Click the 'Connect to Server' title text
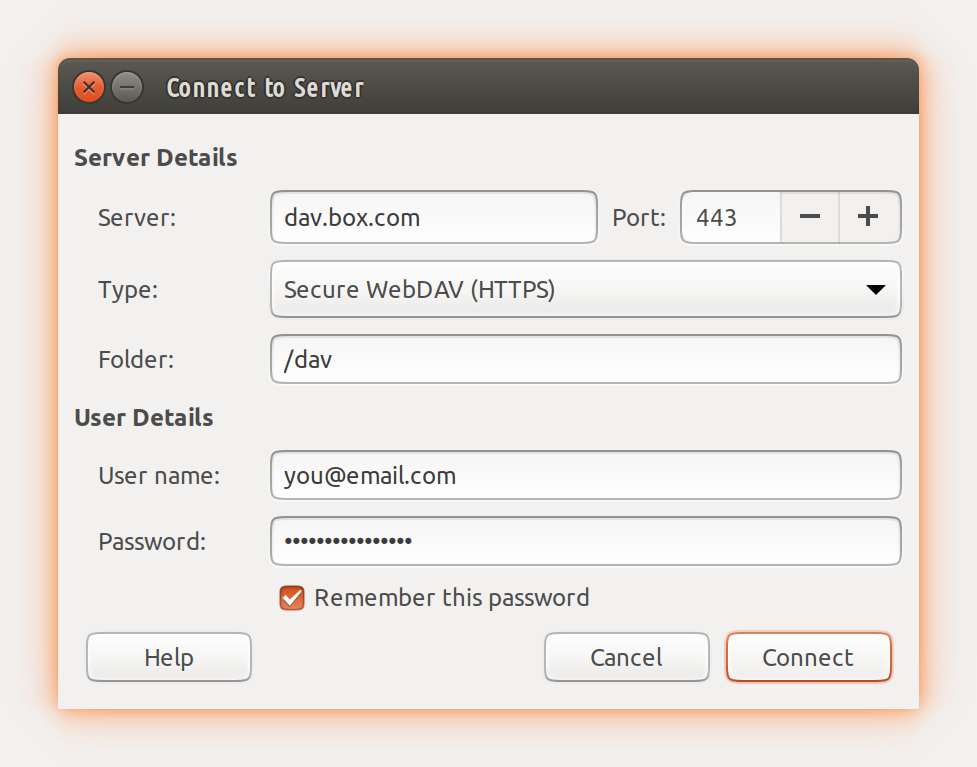This screenshot has width=977, height=767. pos(265,88)
